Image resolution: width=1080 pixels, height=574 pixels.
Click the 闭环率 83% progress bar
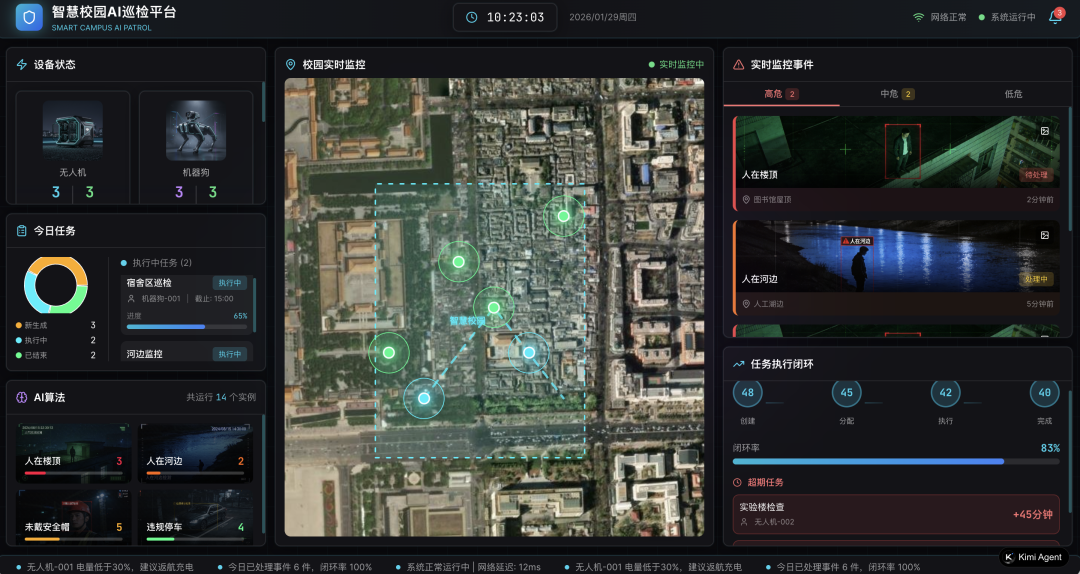tap(896, 461)
